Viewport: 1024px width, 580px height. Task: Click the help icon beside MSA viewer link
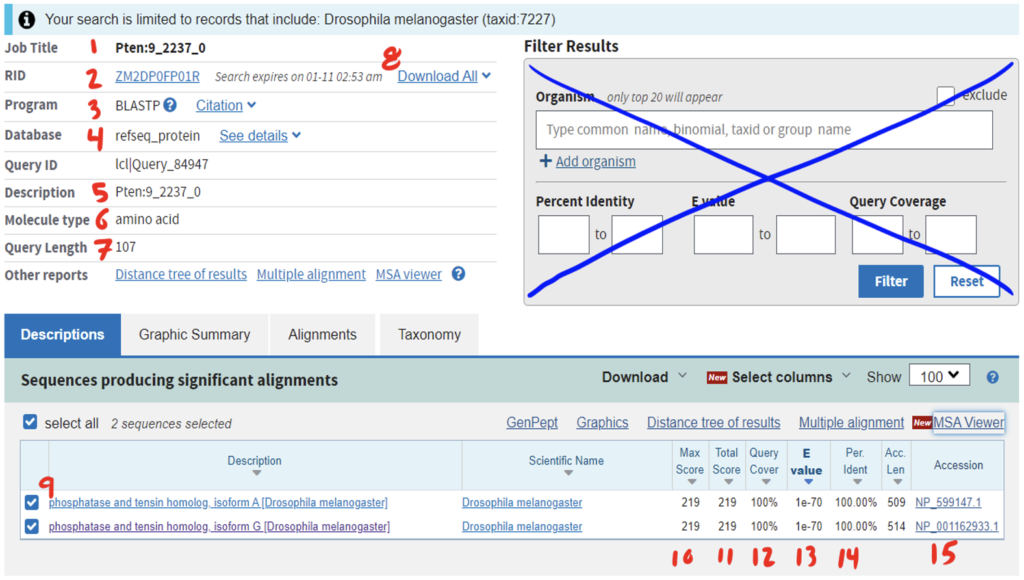458,274
